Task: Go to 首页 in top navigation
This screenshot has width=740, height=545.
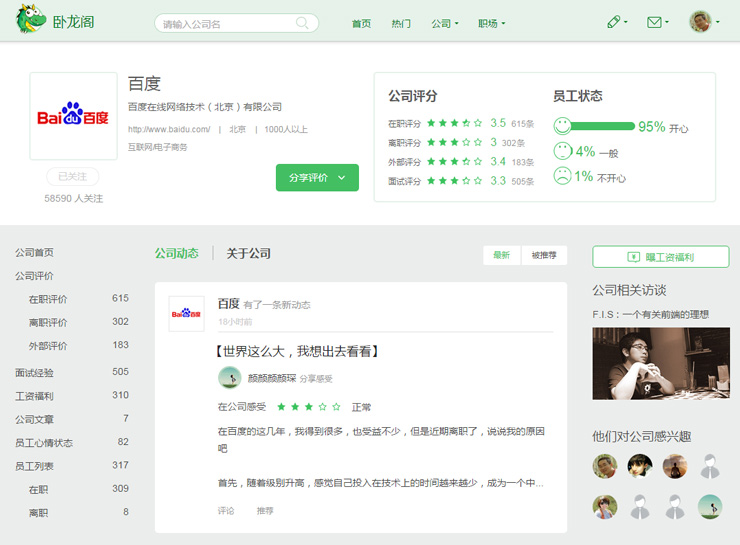Action: coord(361,23)
